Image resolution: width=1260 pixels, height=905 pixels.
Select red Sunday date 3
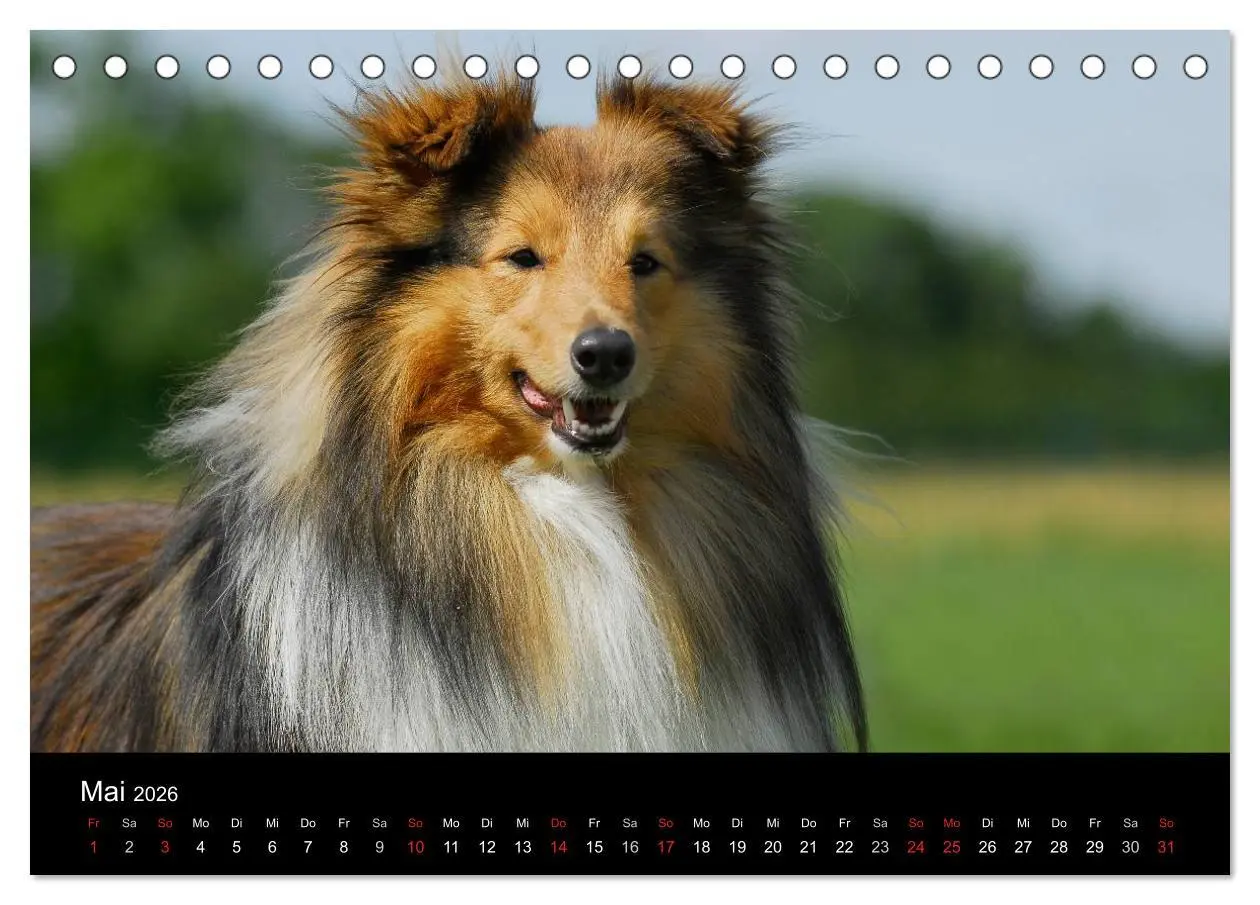click(x=165, y=847)
